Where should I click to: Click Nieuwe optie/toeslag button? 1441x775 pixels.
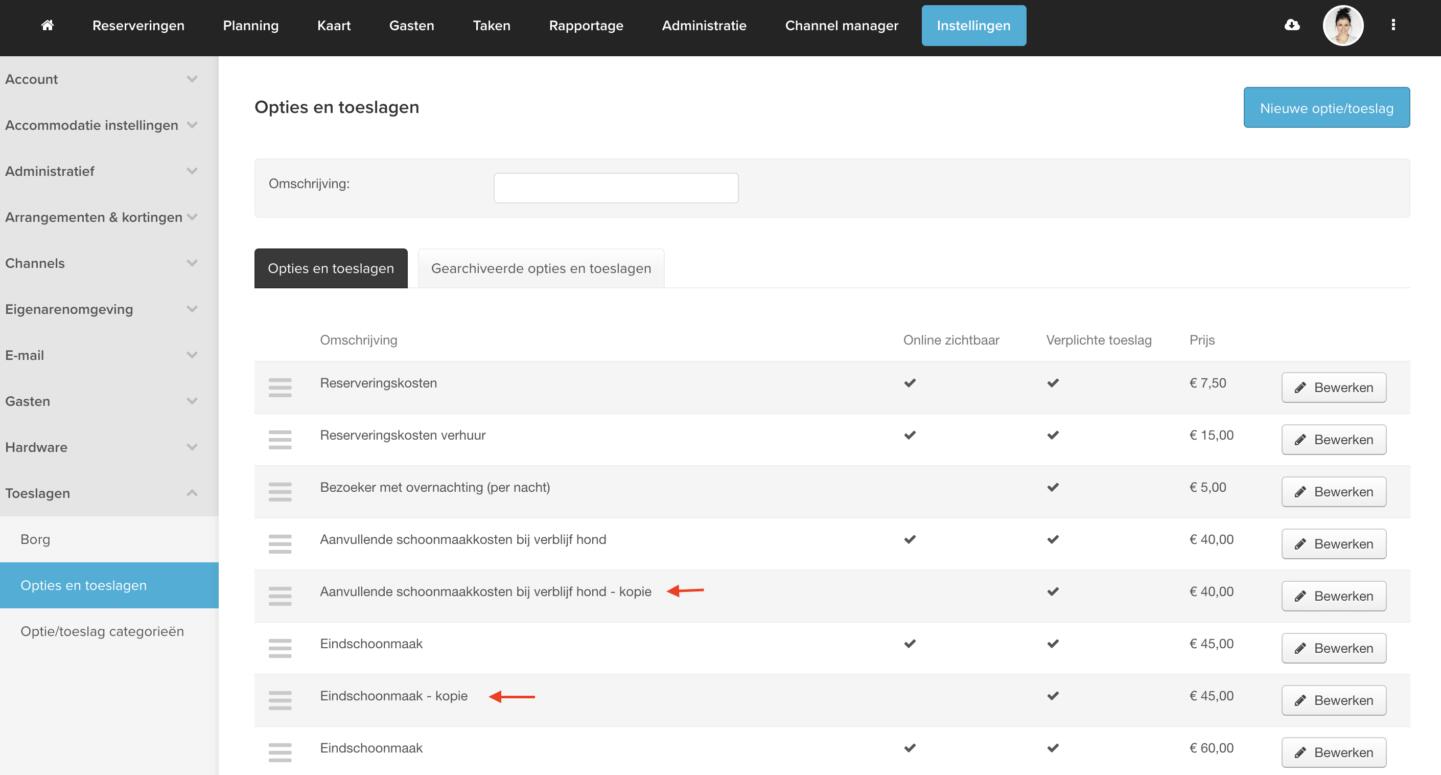point(1326,108)
